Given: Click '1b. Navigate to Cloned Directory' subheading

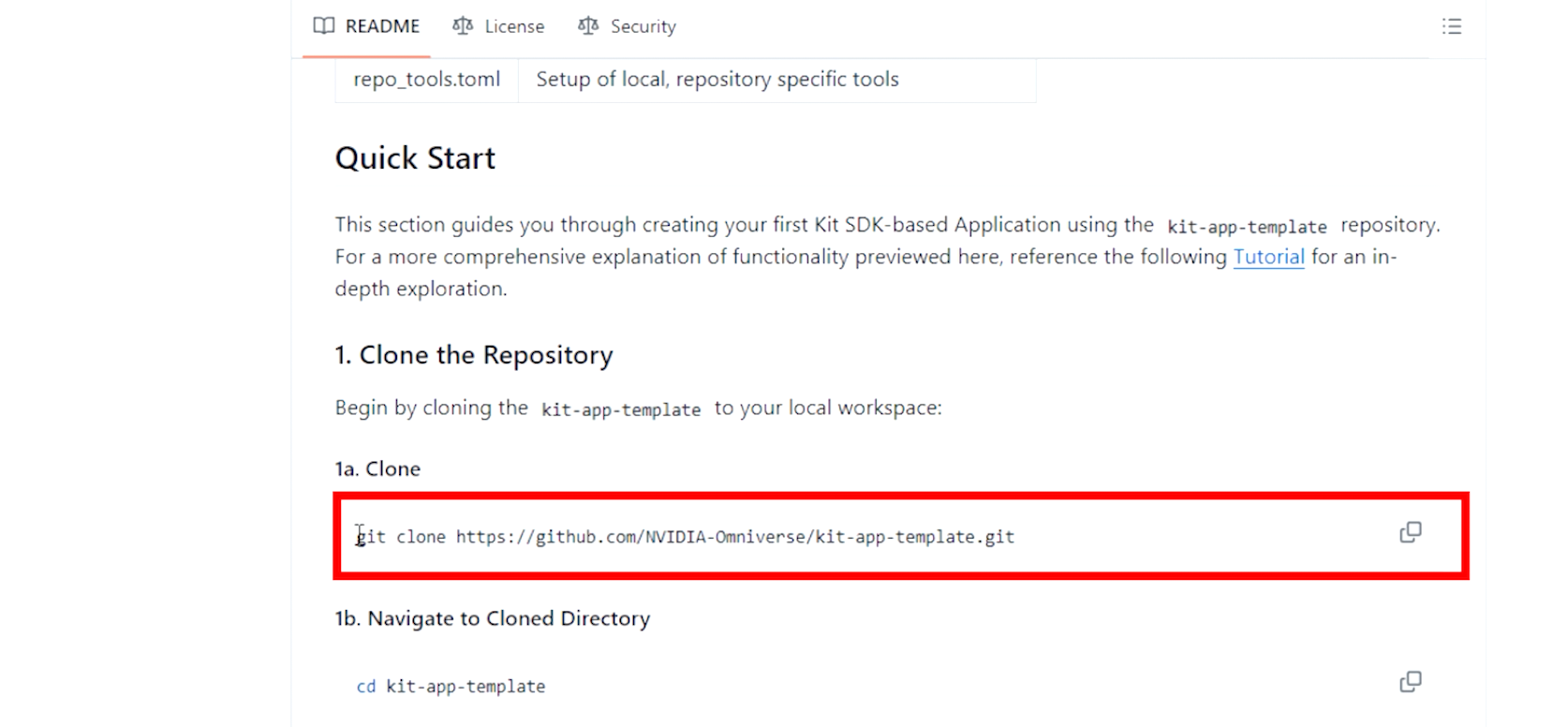Looking at the screenshot, I should pos(493,618).
